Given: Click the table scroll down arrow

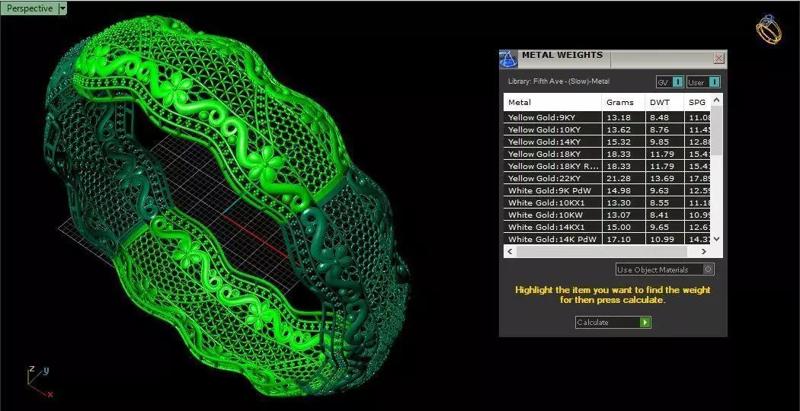Looking at the screenshot, I should (716, 238).
